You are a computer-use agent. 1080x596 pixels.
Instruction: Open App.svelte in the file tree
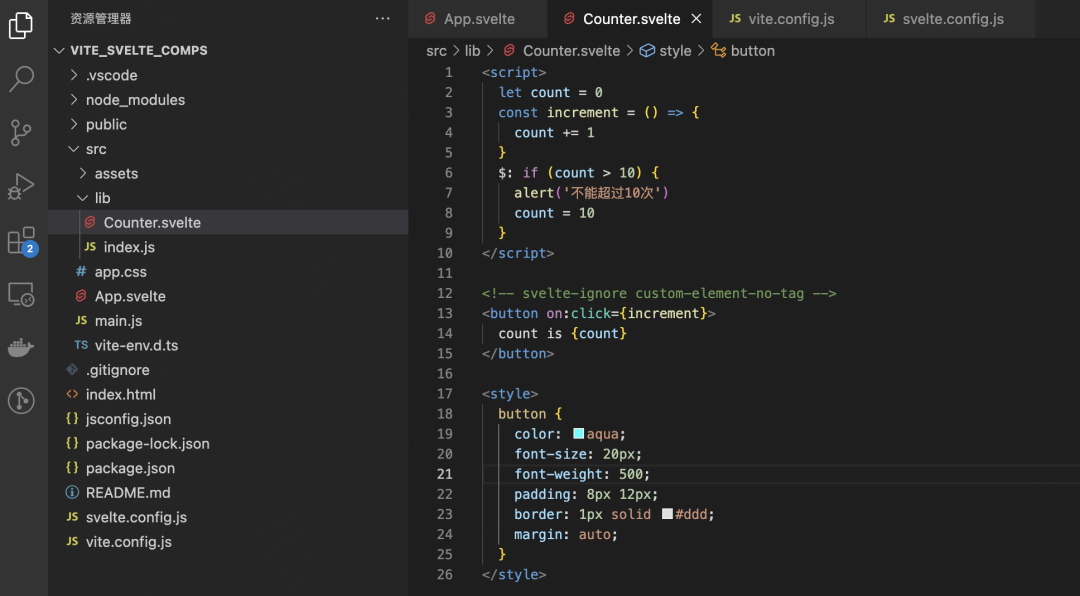coord(228,296)
